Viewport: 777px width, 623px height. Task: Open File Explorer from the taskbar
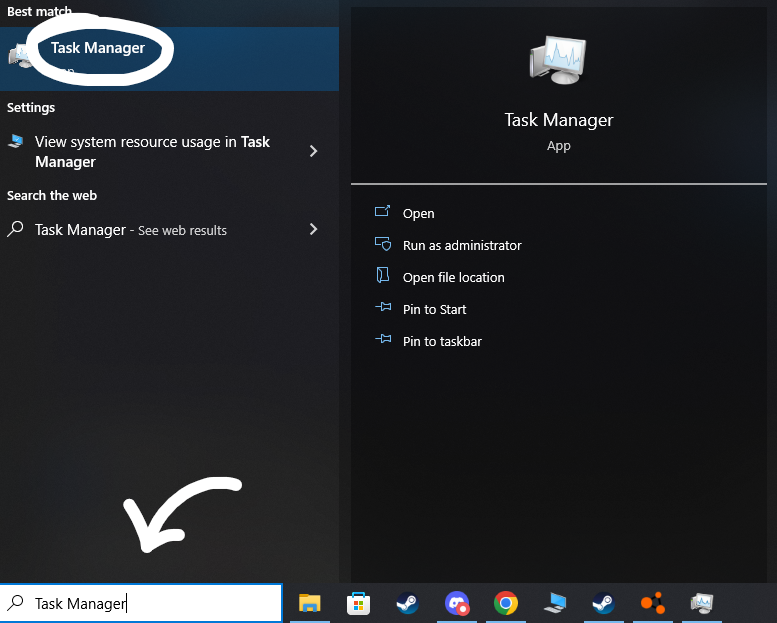tap(310, 603)
